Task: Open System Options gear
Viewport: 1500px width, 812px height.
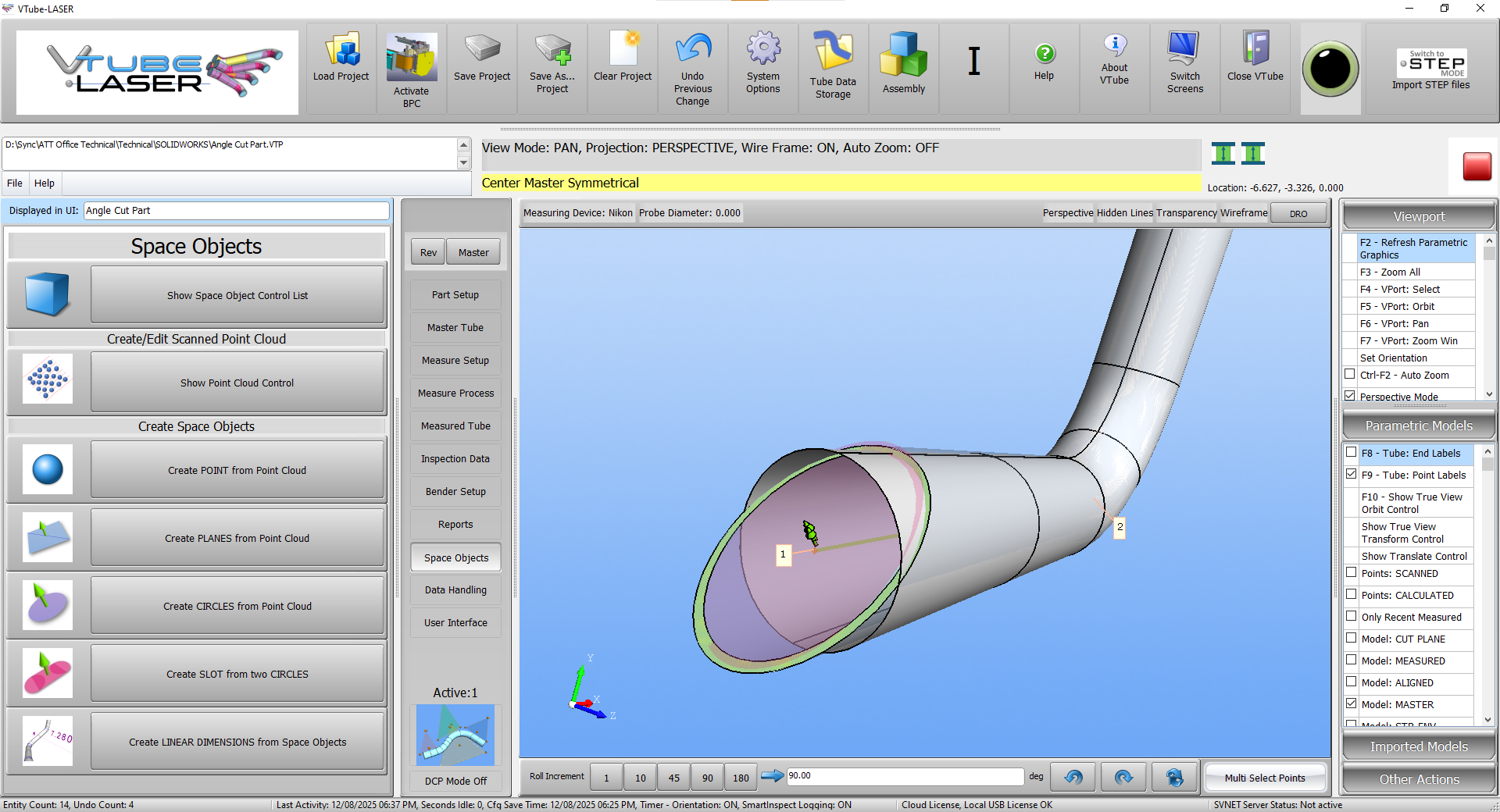Action: (762, 50)
